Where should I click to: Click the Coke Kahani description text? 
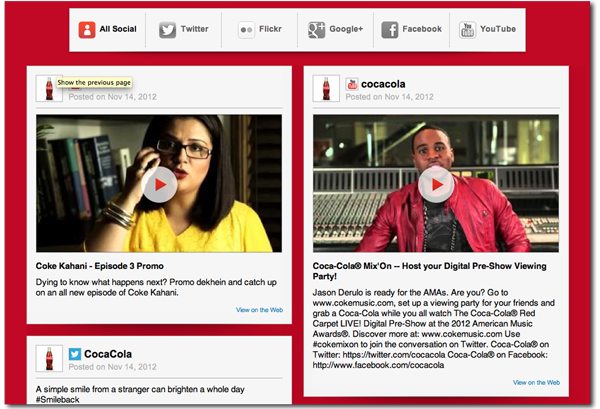(156, 287)
